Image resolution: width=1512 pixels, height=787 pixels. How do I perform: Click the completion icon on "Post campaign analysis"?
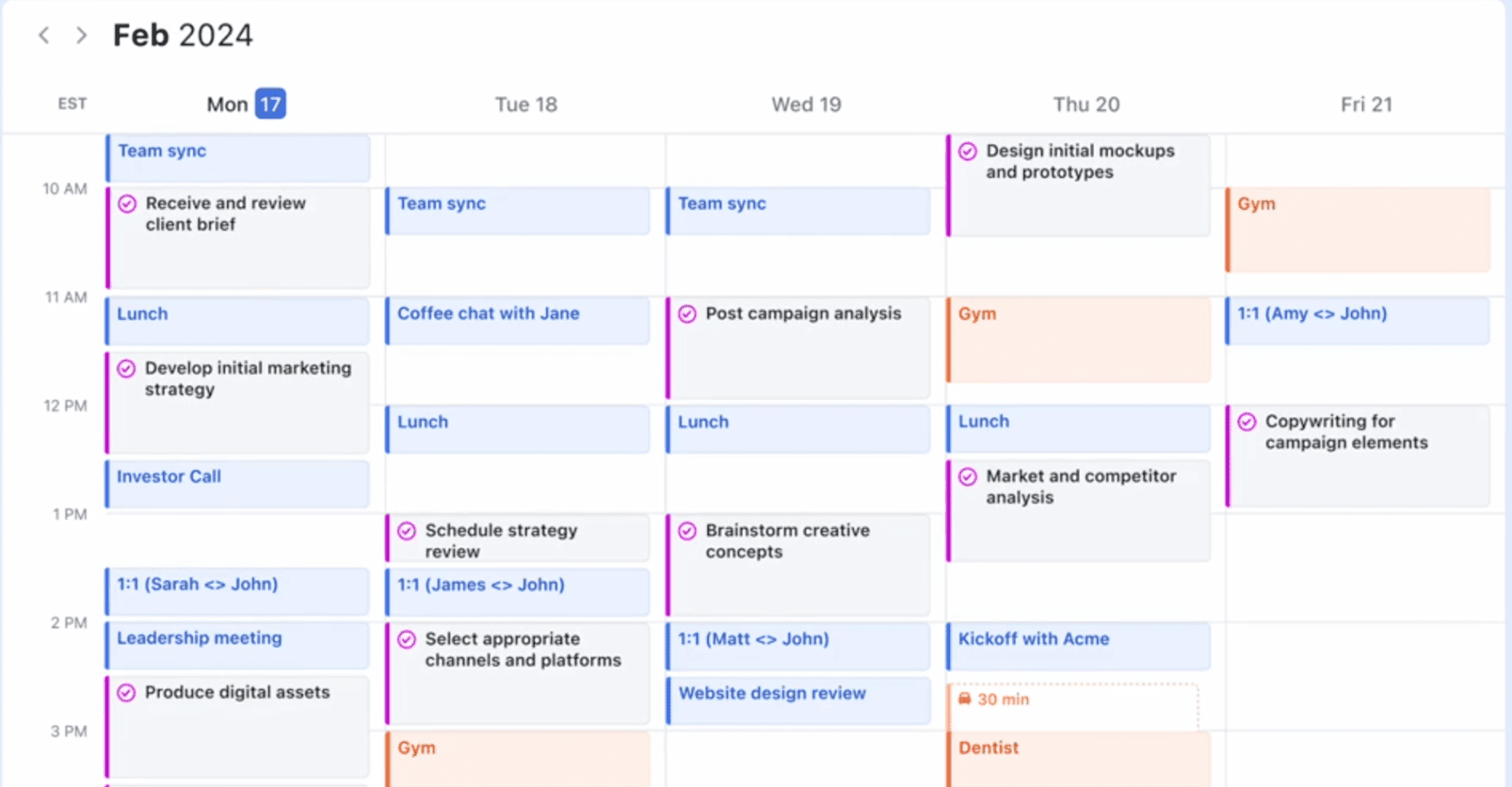point(688,314)
